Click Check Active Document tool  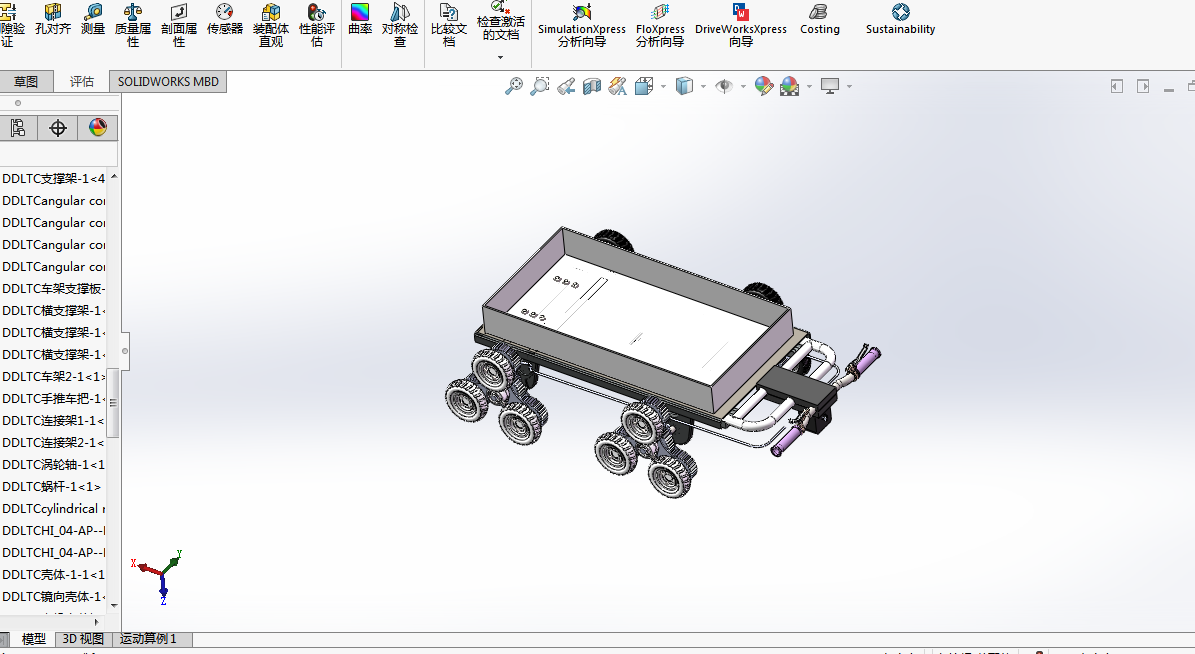coord(501,21)
